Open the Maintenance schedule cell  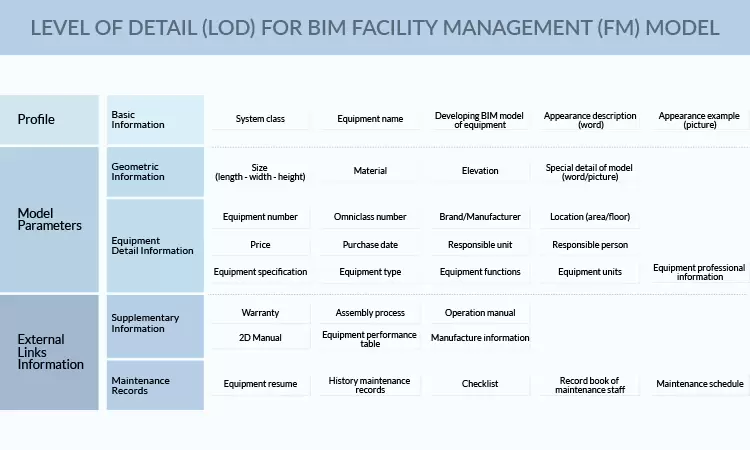point(699,384)
